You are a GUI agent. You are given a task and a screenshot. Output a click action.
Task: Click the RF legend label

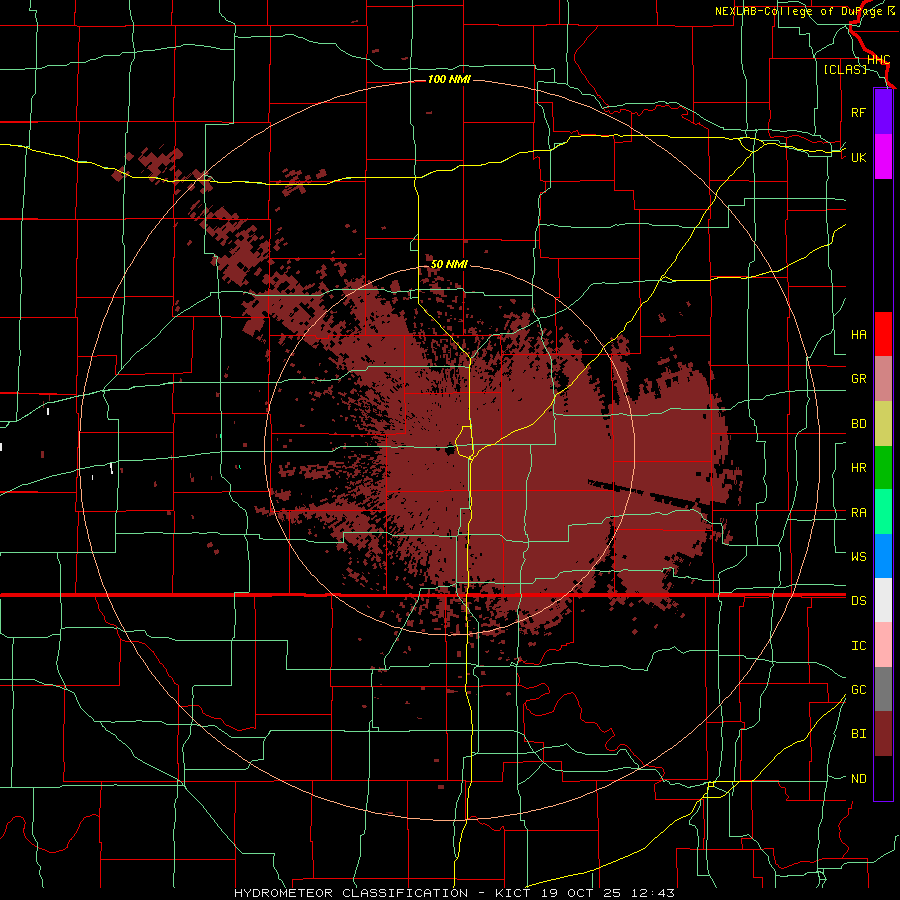pos(858,112)
